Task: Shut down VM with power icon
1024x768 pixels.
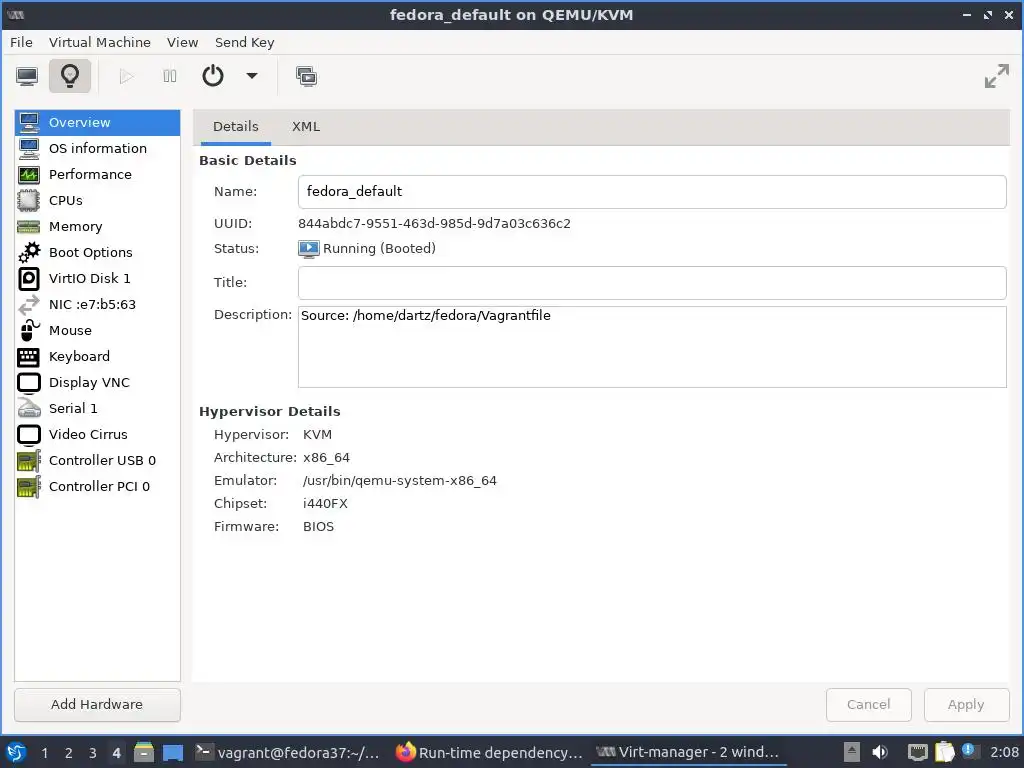Action: pyautogui.click(x=213, y=76)
